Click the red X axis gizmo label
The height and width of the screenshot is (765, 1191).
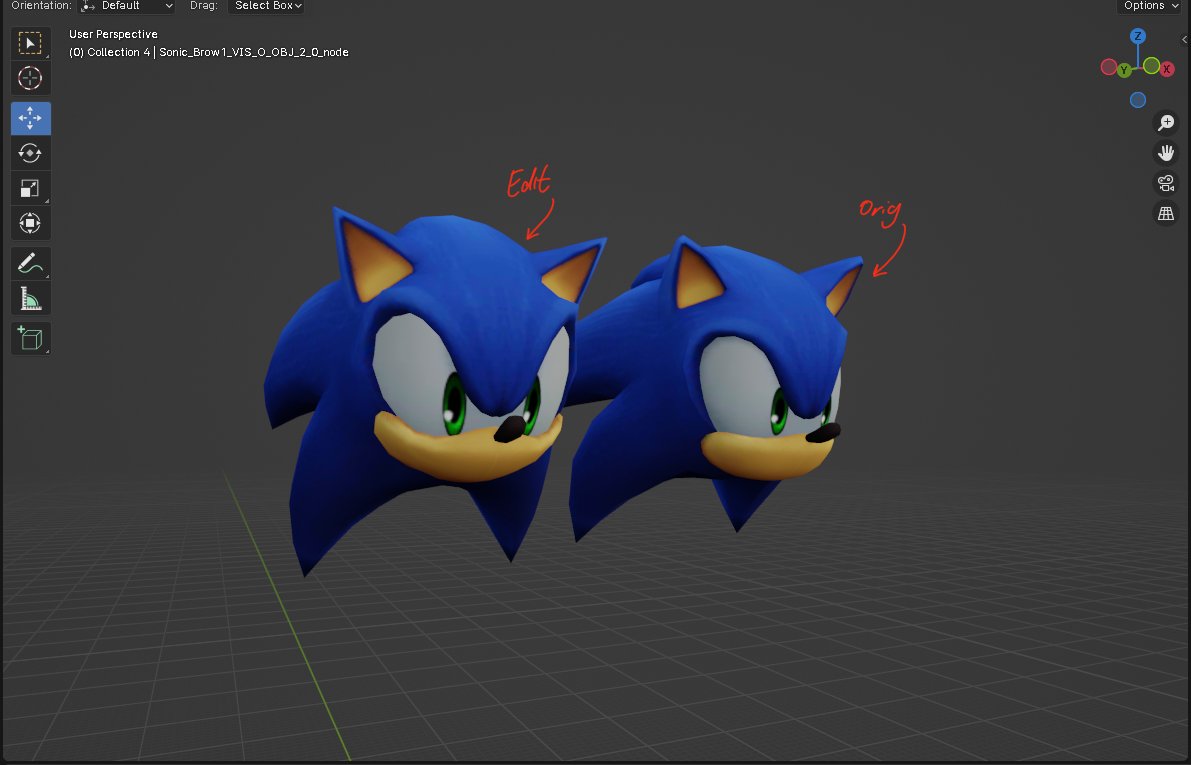tap(1167, 69)
